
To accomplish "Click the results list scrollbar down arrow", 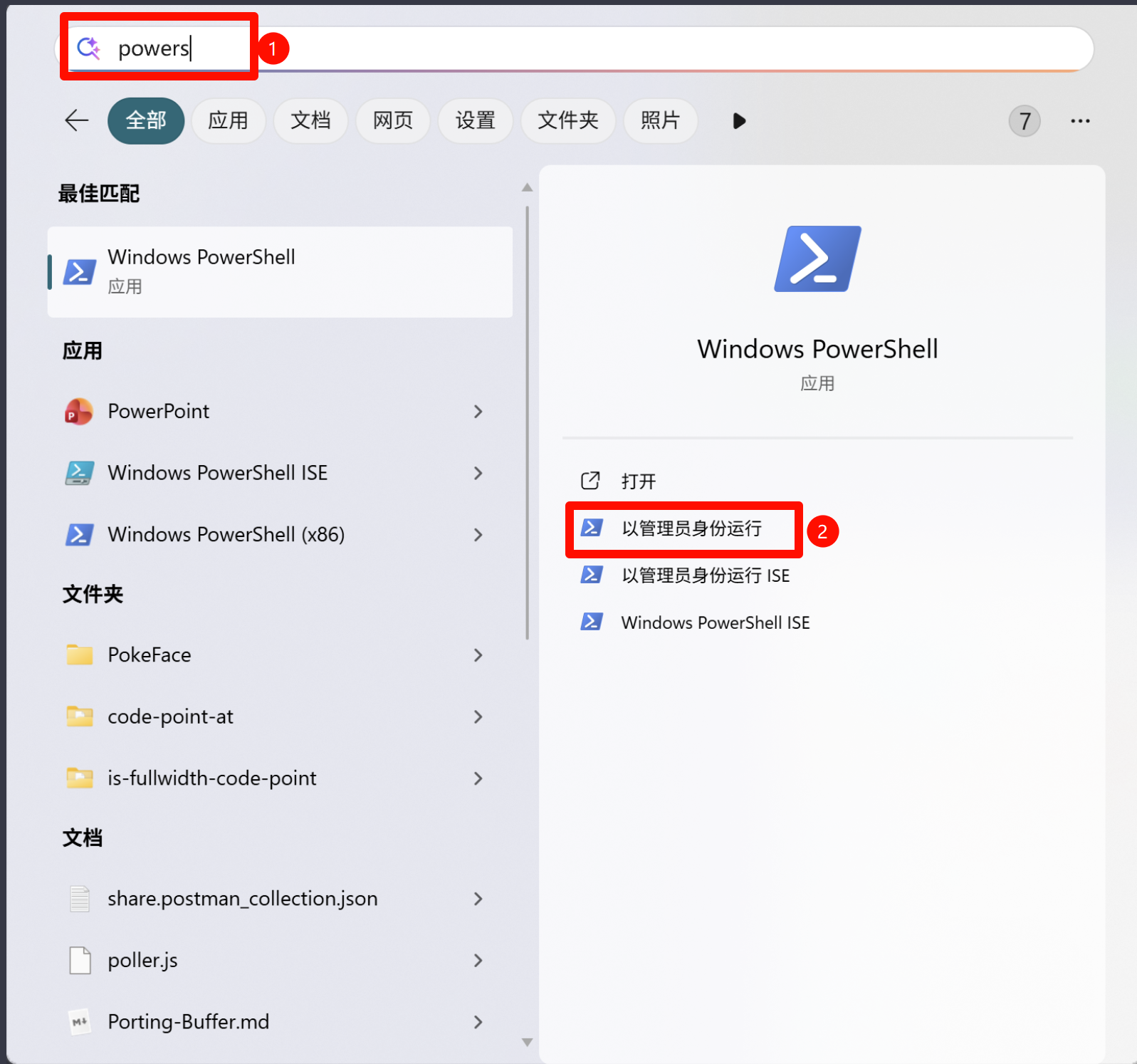I will (x=527, y=1042).
